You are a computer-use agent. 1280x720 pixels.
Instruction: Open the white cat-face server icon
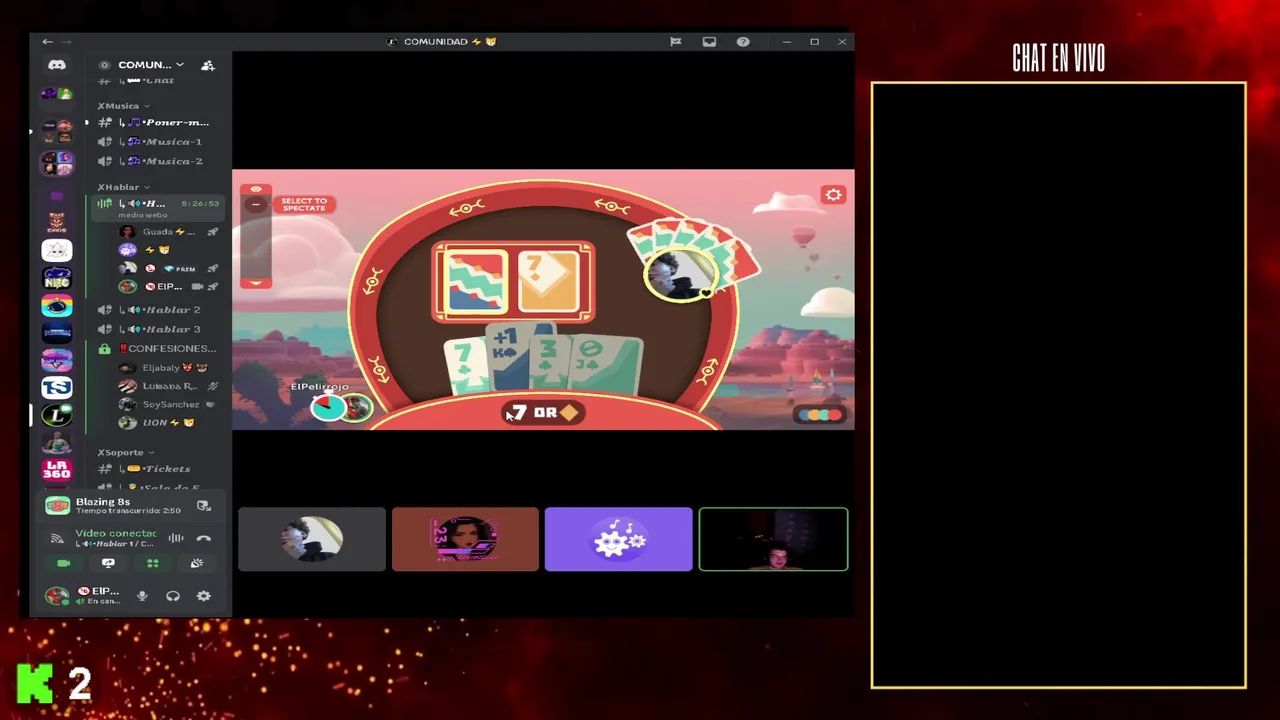pyautogui.click(x=57, y=251)
